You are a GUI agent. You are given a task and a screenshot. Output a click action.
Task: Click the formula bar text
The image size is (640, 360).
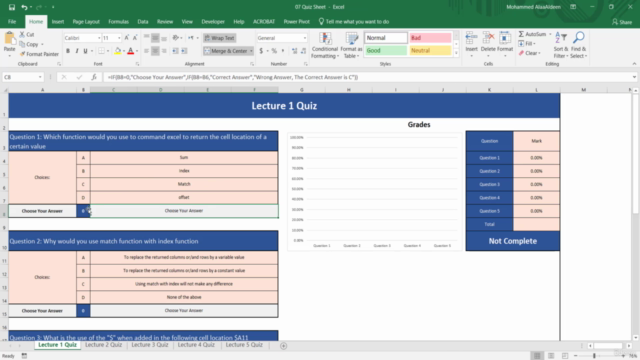233,77
